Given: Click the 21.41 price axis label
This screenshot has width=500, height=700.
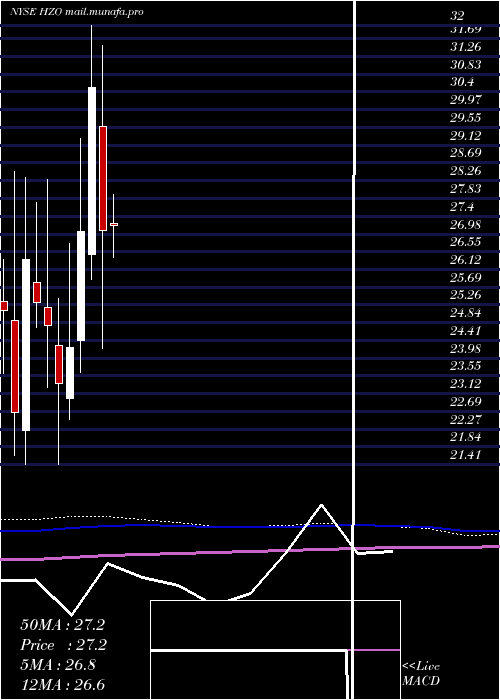Looking at the screenshot, I should click(466, 454).
